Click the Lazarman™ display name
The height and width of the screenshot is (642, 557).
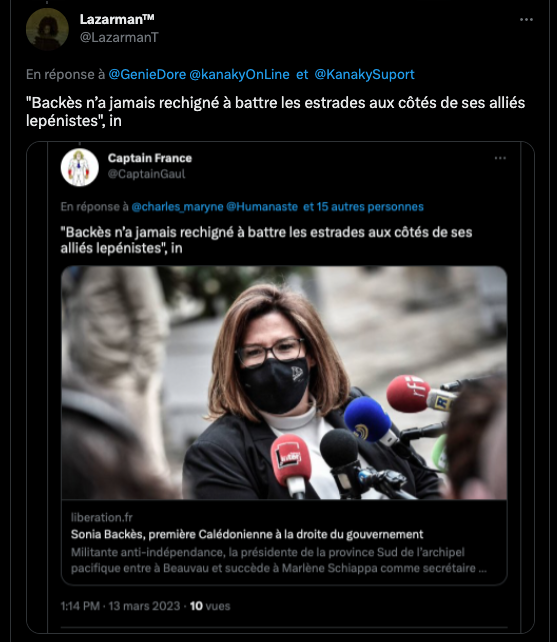pos(117,19)
